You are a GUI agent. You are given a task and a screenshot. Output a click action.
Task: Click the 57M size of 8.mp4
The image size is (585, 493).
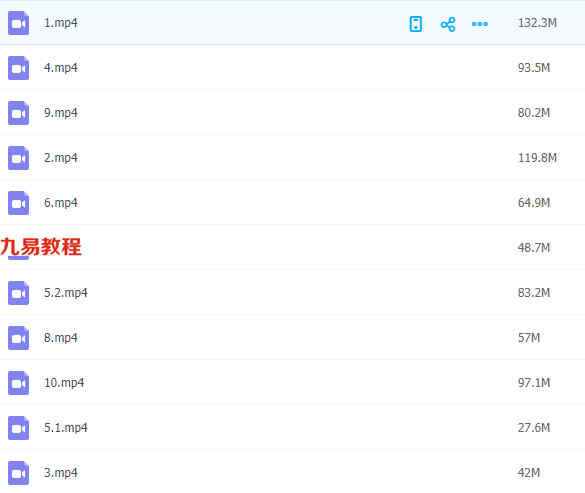(x=529, y=338)
